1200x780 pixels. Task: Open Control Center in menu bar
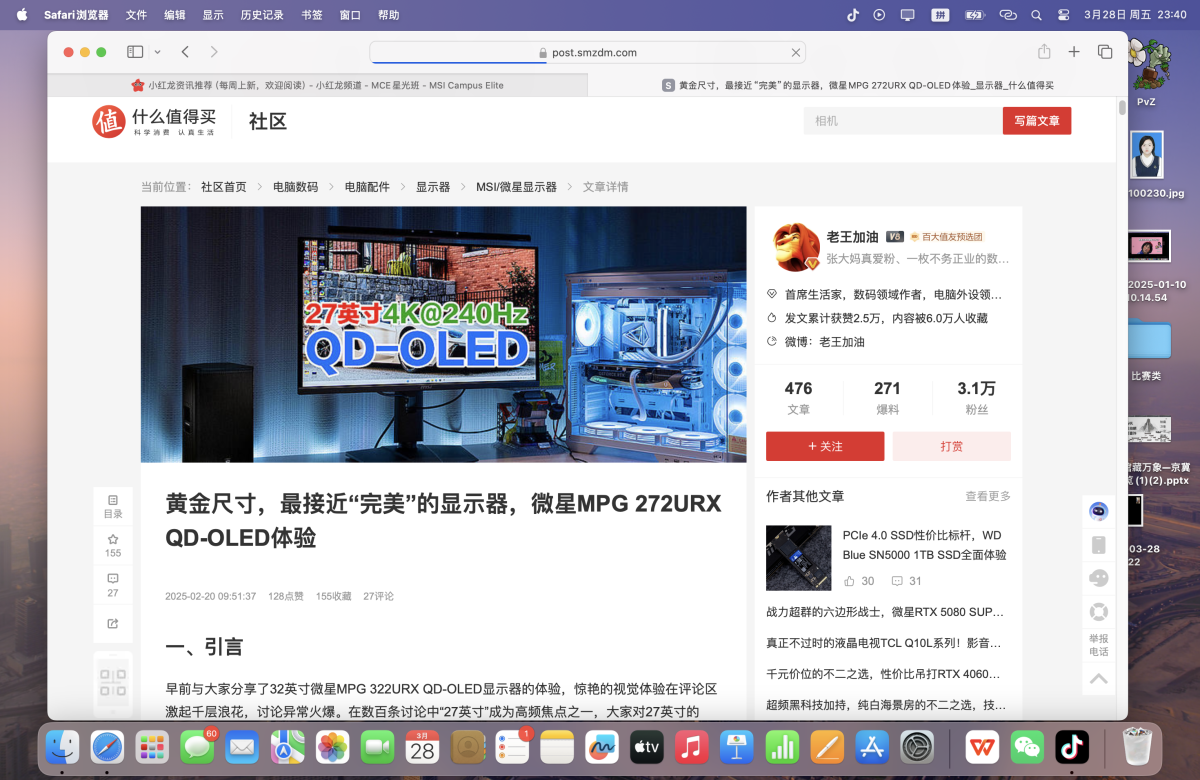point(1063,15)
